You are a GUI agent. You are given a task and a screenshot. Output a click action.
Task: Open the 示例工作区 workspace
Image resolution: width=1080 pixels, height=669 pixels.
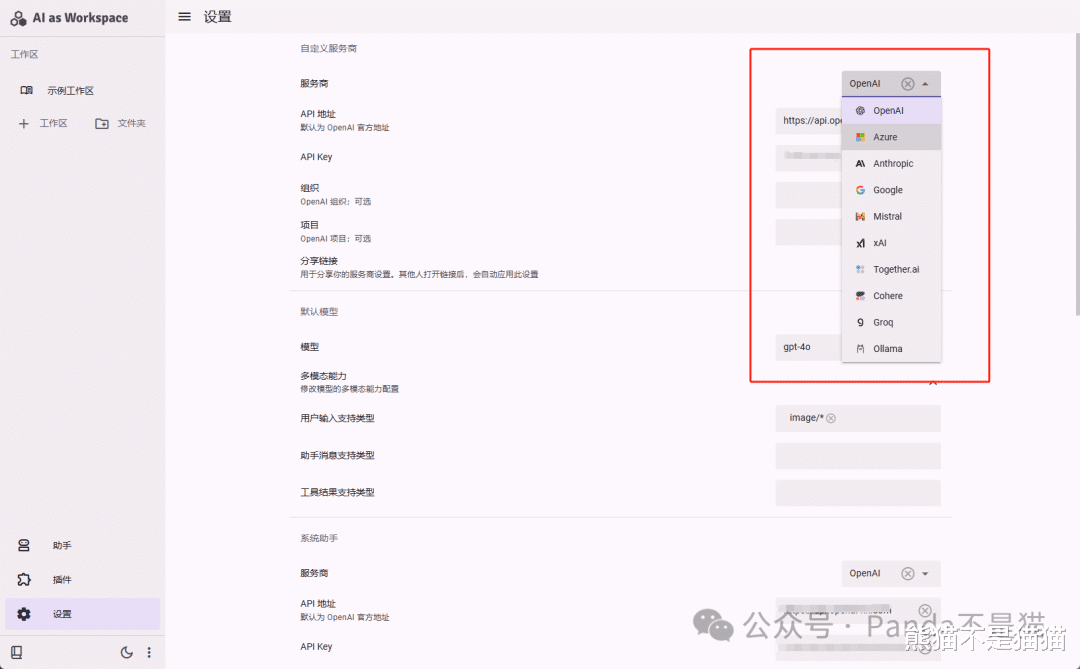83,90
